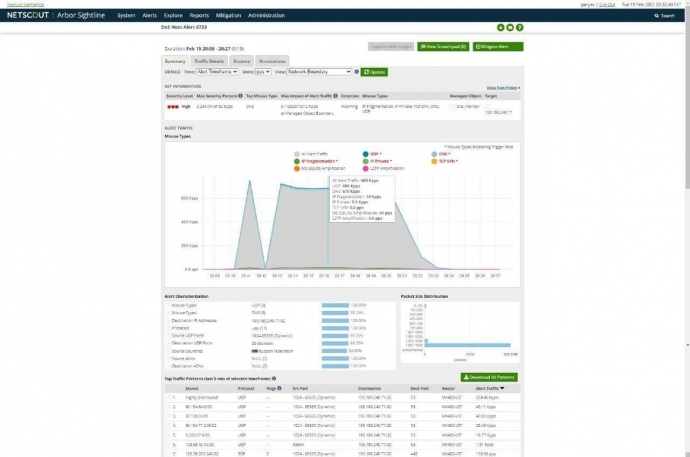Click info icon beside Flags column header
690x457 pixels.
point(279,388)
